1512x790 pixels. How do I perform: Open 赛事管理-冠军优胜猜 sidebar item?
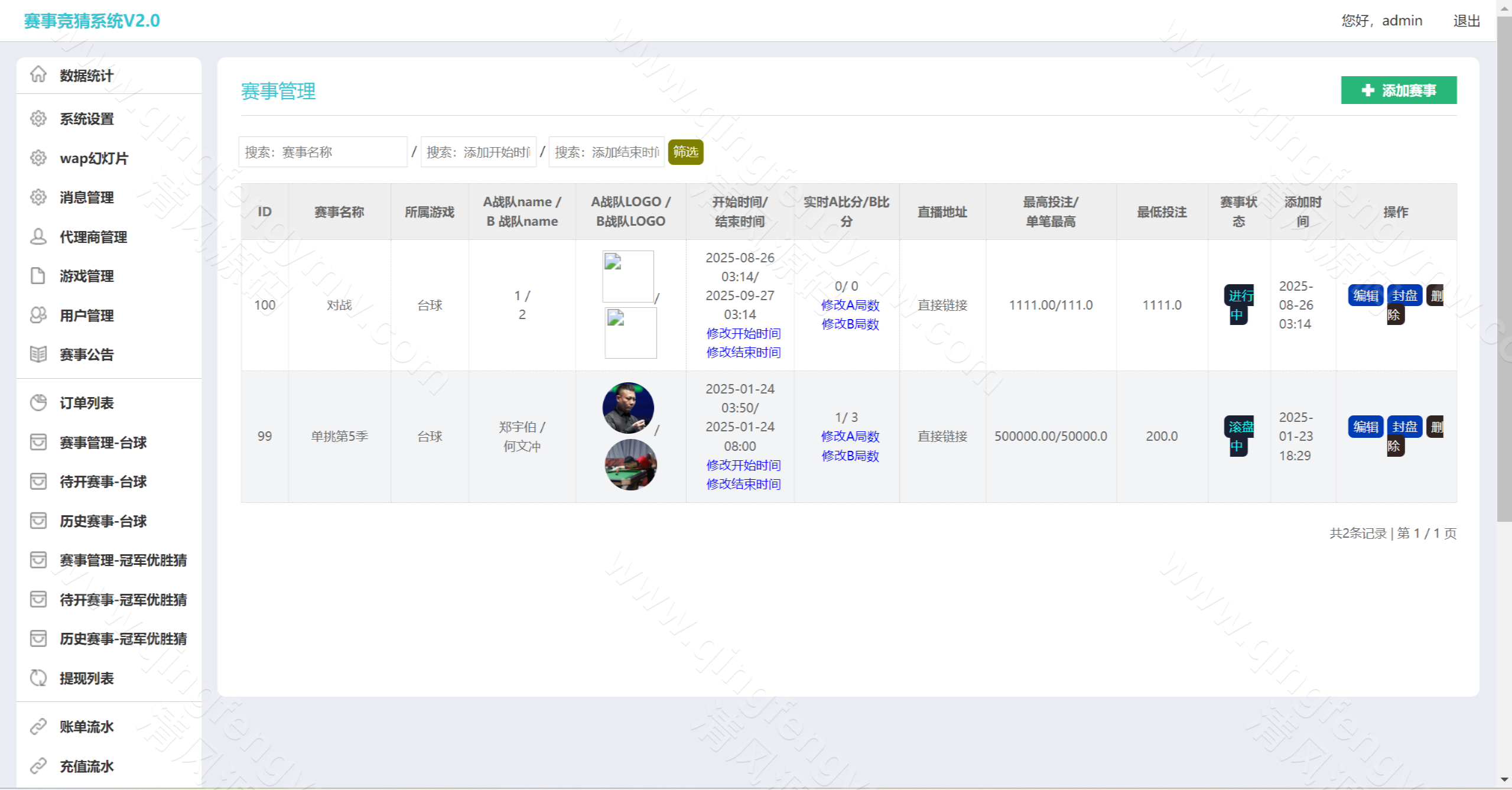click(123, 560)
